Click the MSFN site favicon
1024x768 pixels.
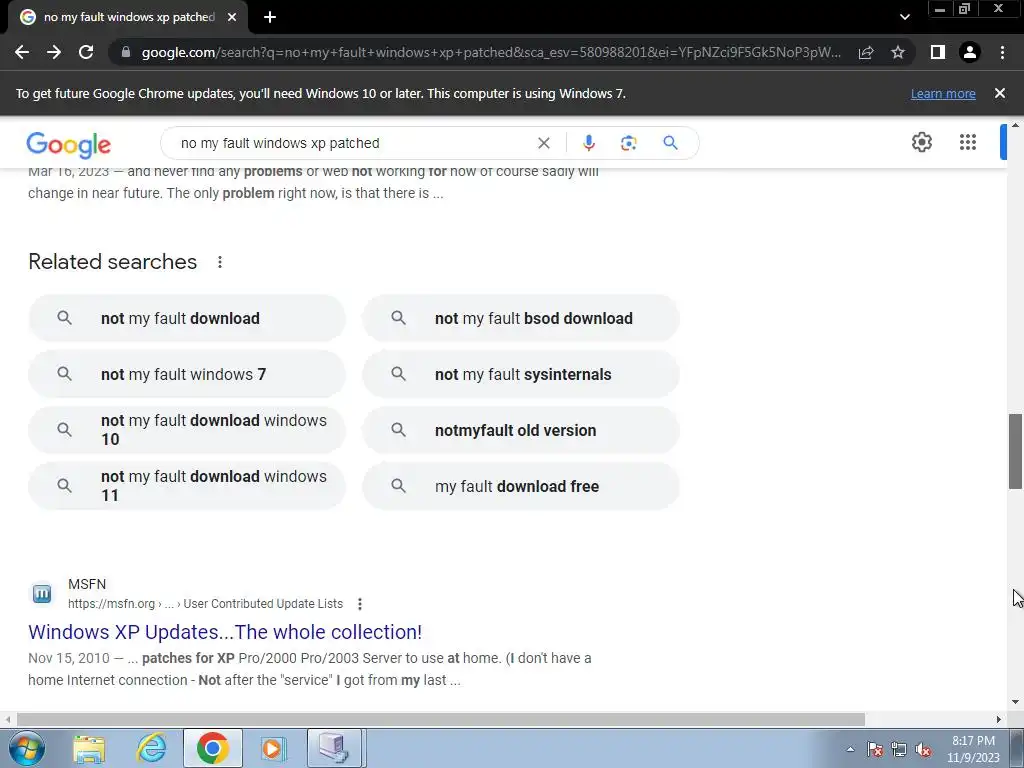(x=42, y=594)
